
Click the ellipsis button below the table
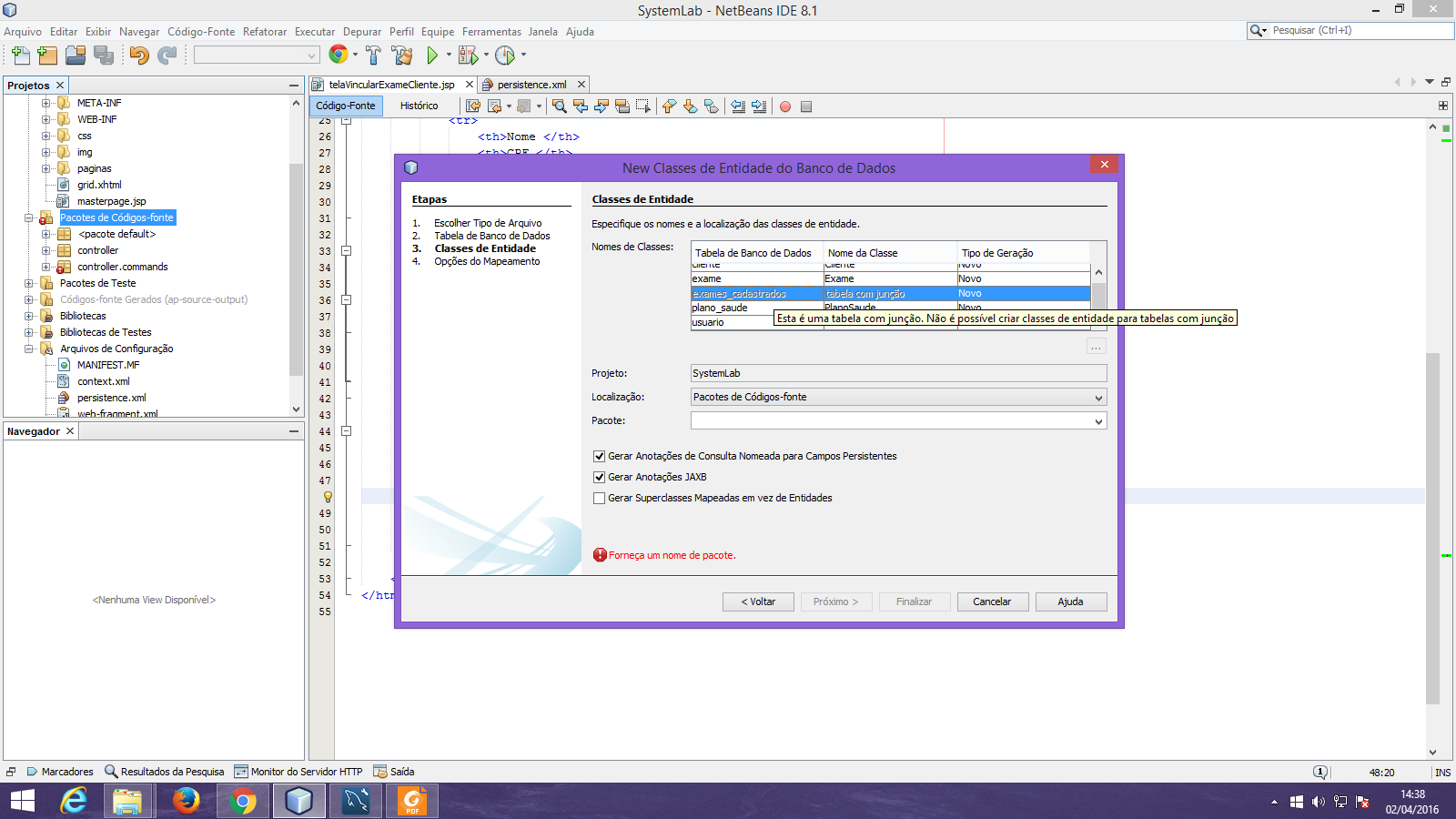tap(1097, 347)
